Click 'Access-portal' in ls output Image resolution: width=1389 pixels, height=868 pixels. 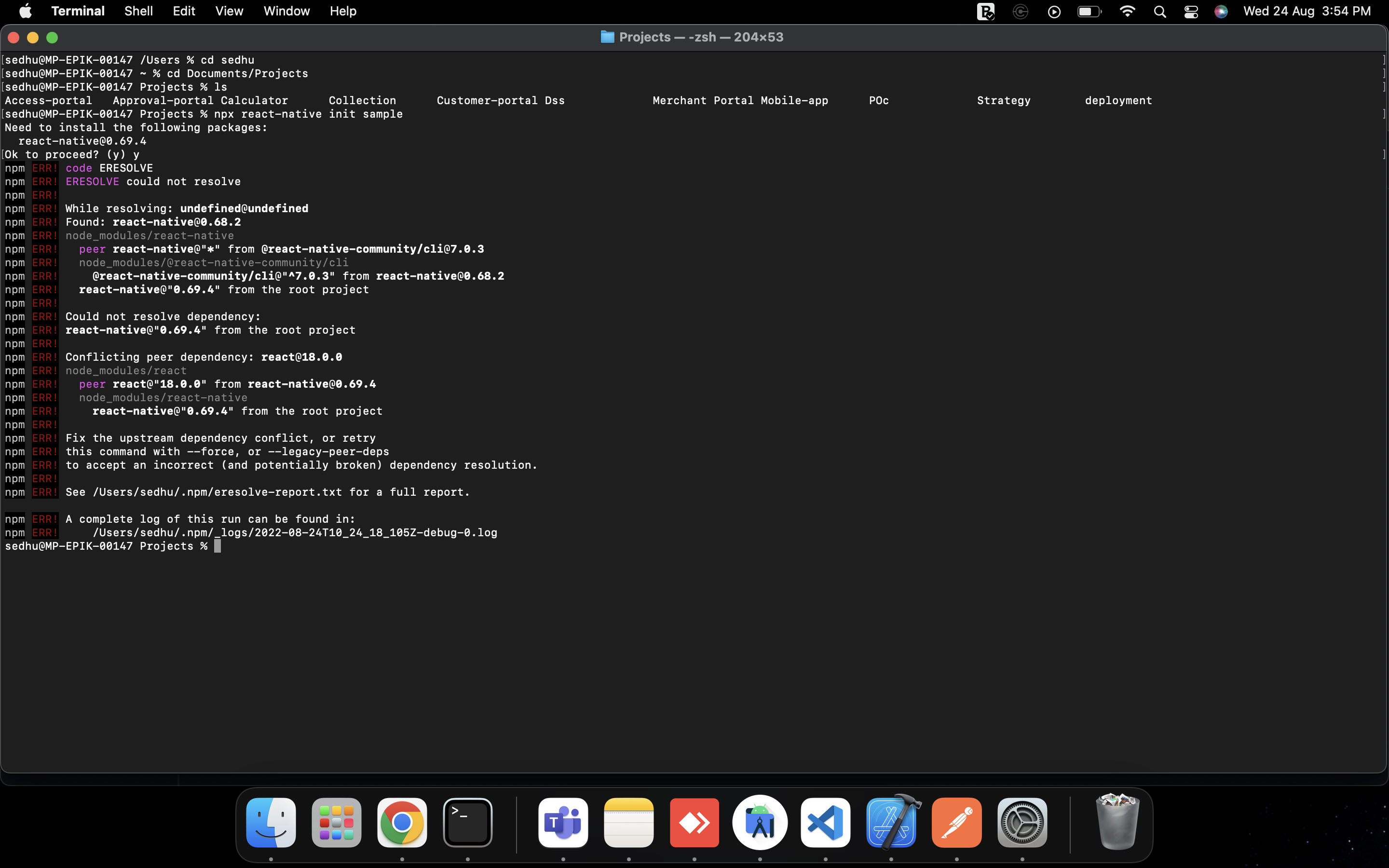point(48,100)
